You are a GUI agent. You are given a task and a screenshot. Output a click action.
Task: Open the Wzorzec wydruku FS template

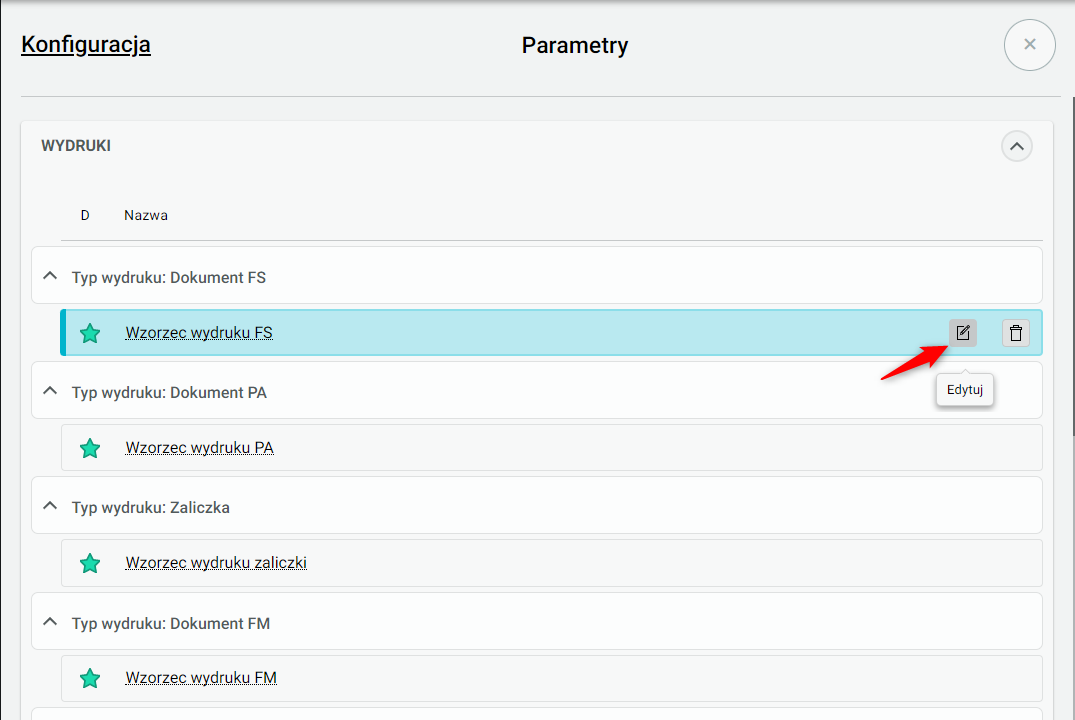tap(199, 333)
